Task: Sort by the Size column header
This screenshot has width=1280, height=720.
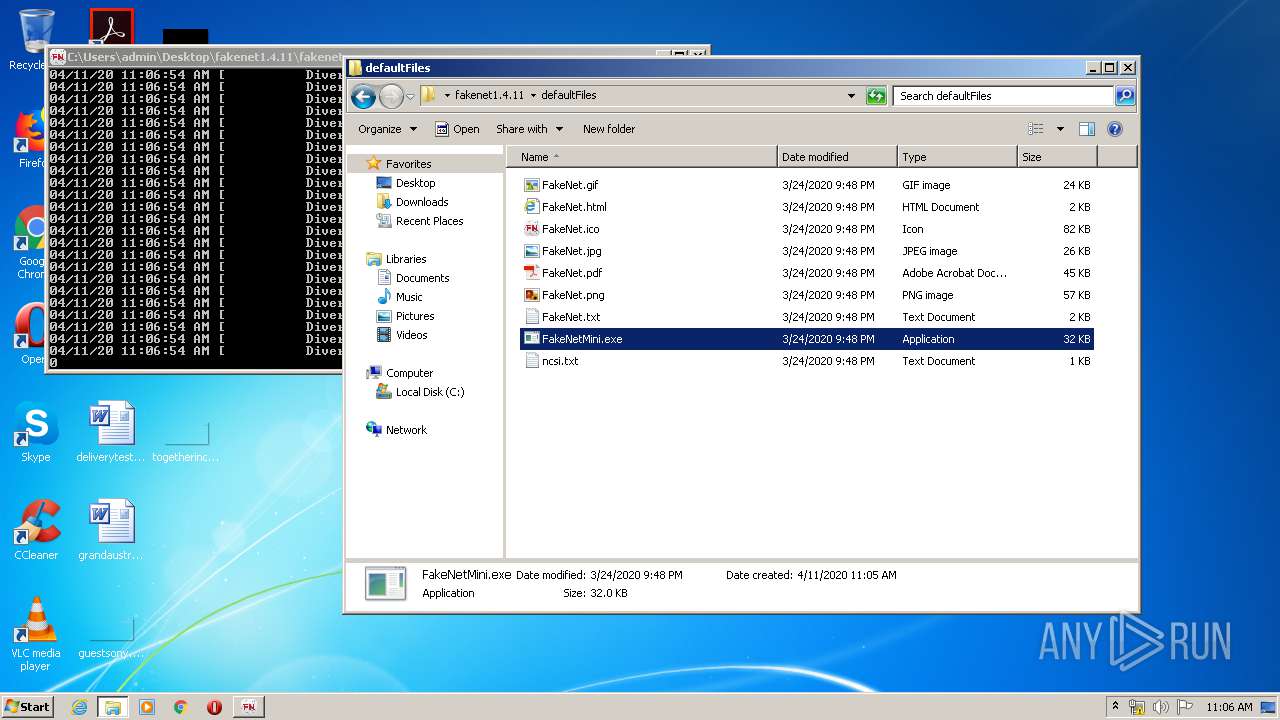Action: pyautogui.click(x=1057, y=157)
